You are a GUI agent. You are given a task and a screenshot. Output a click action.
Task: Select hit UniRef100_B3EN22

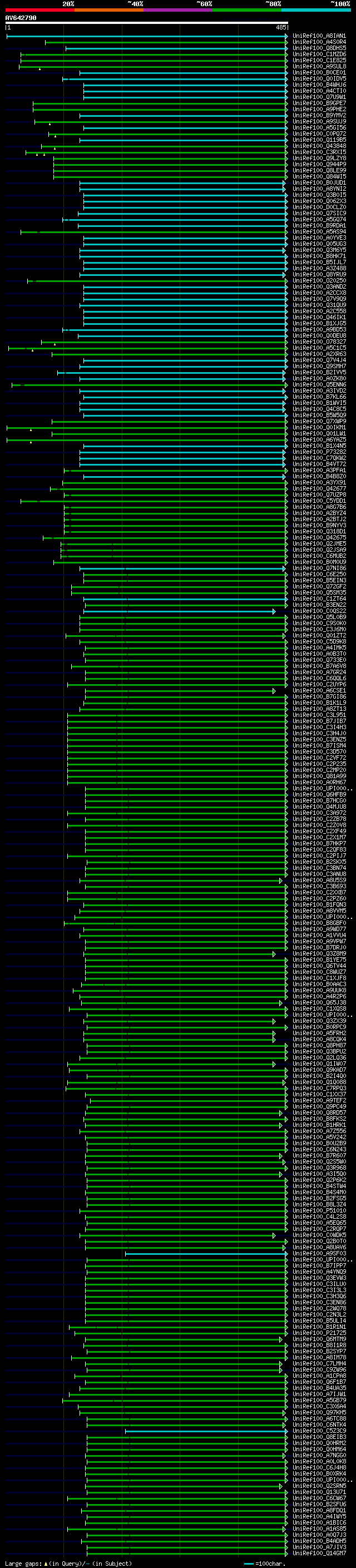pos(319,605)
